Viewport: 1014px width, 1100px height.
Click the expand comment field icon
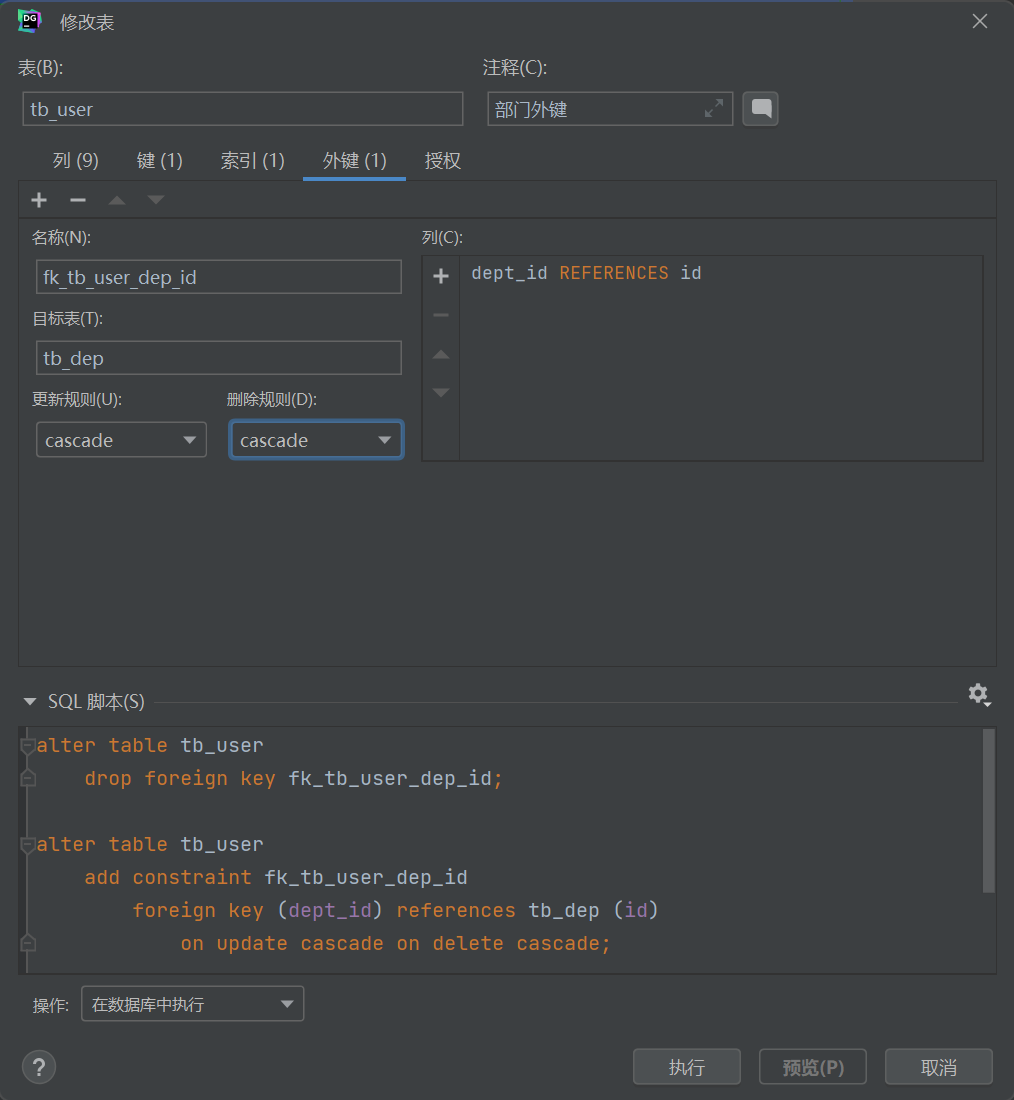point(714,109)
